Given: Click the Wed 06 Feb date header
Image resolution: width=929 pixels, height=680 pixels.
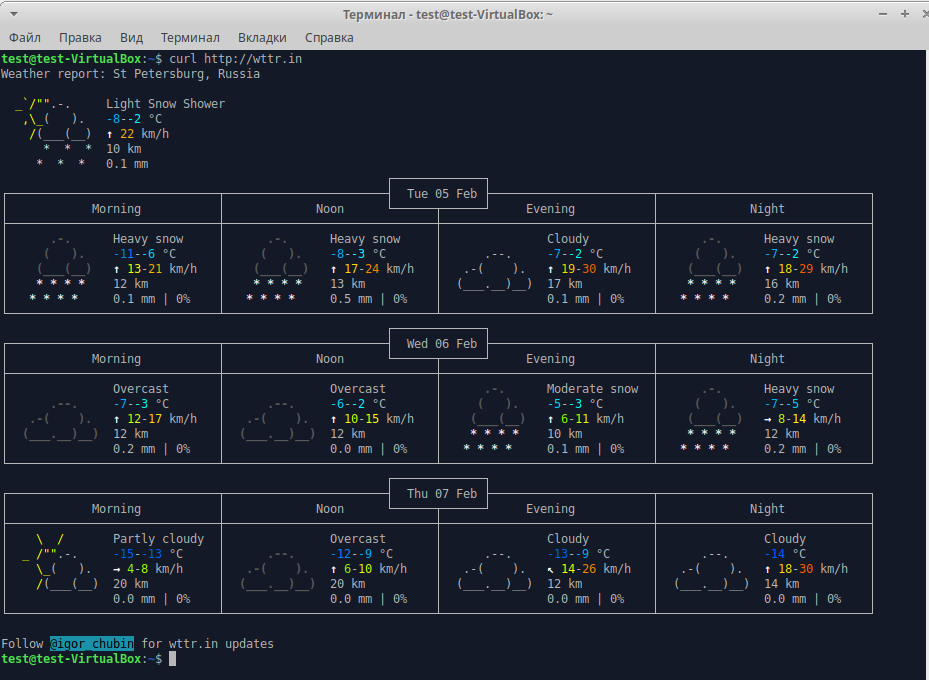Looking at the screenshot, I should click(442, 344).
